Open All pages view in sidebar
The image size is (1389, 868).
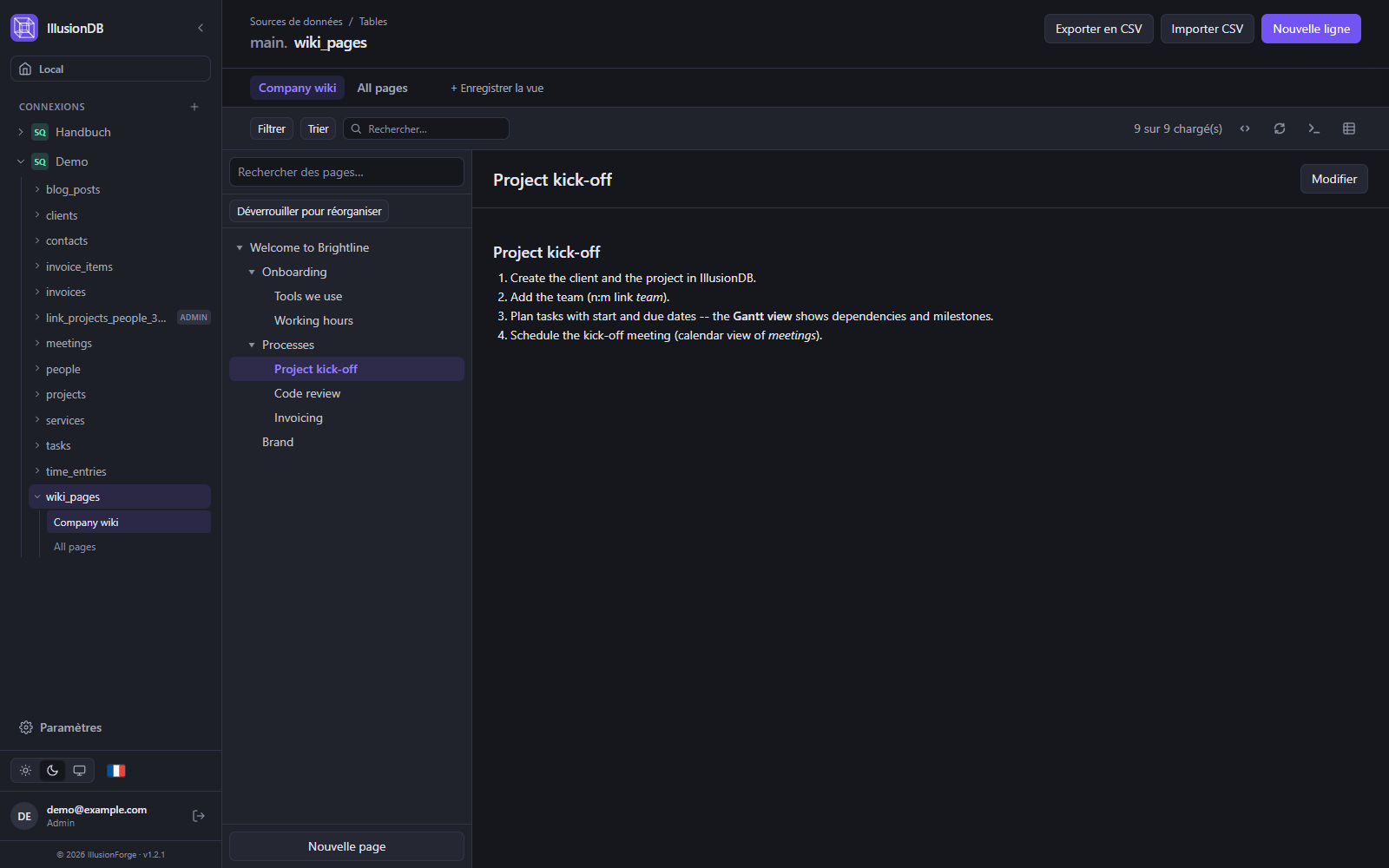pos(128,547)
